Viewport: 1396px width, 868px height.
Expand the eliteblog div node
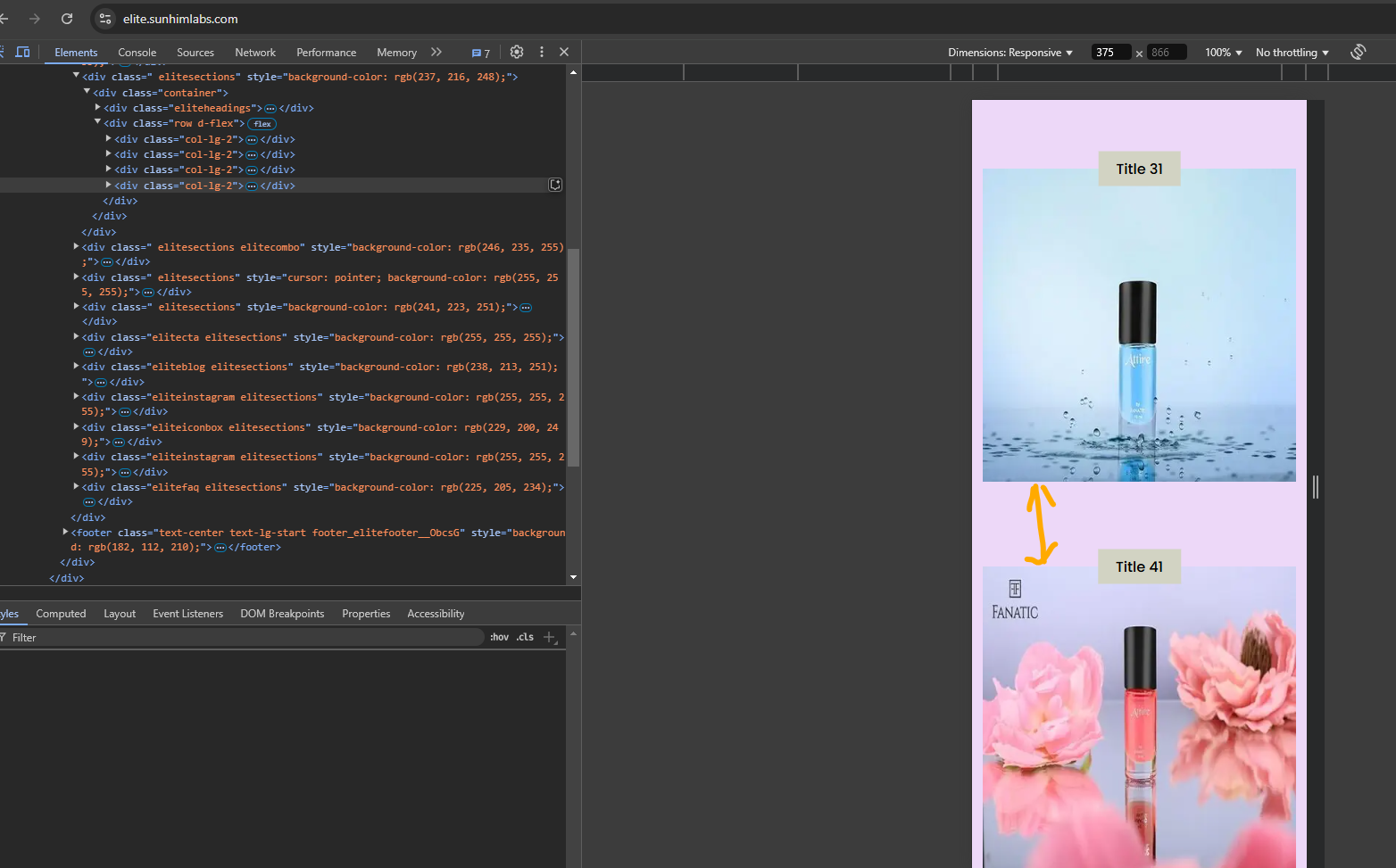76,366
